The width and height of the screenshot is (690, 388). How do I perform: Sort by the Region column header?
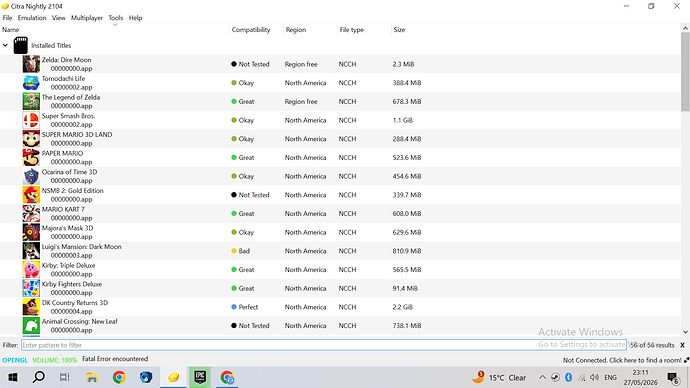tap(310, 30)
